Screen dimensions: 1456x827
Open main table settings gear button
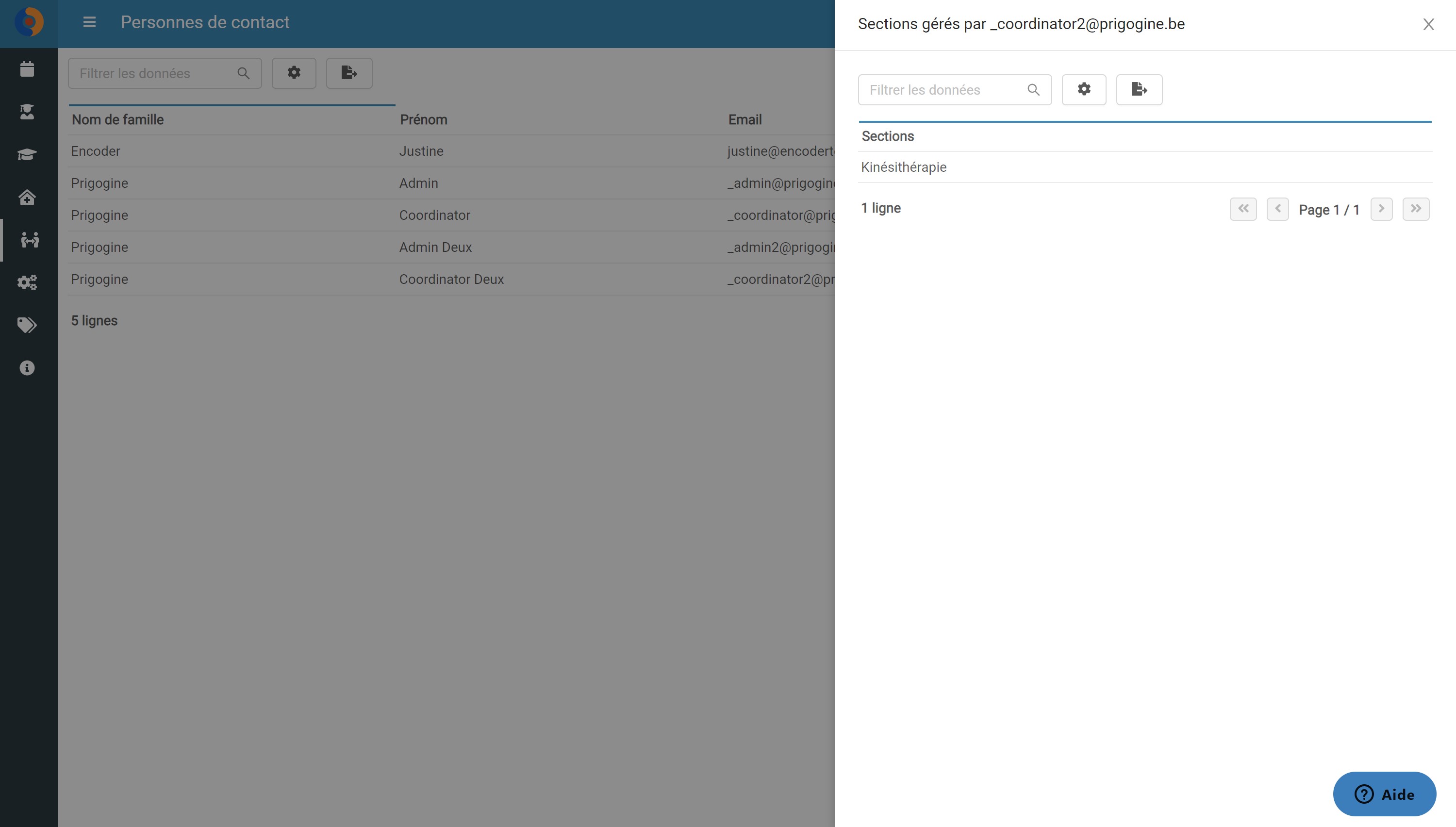pos(294,73)
